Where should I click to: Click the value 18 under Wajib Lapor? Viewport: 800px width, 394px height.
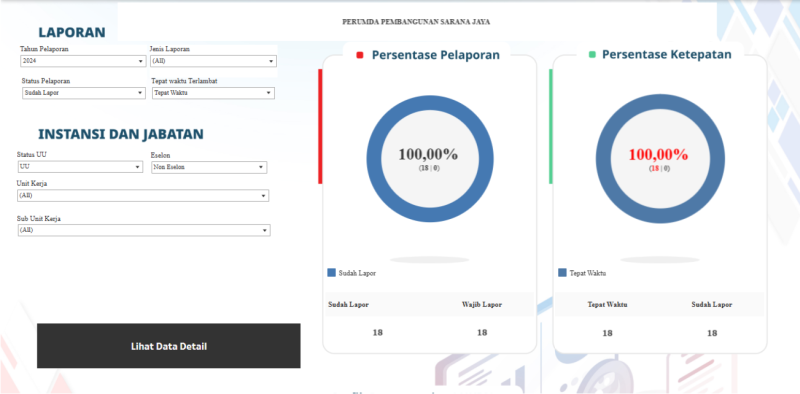tap(482, 333)
